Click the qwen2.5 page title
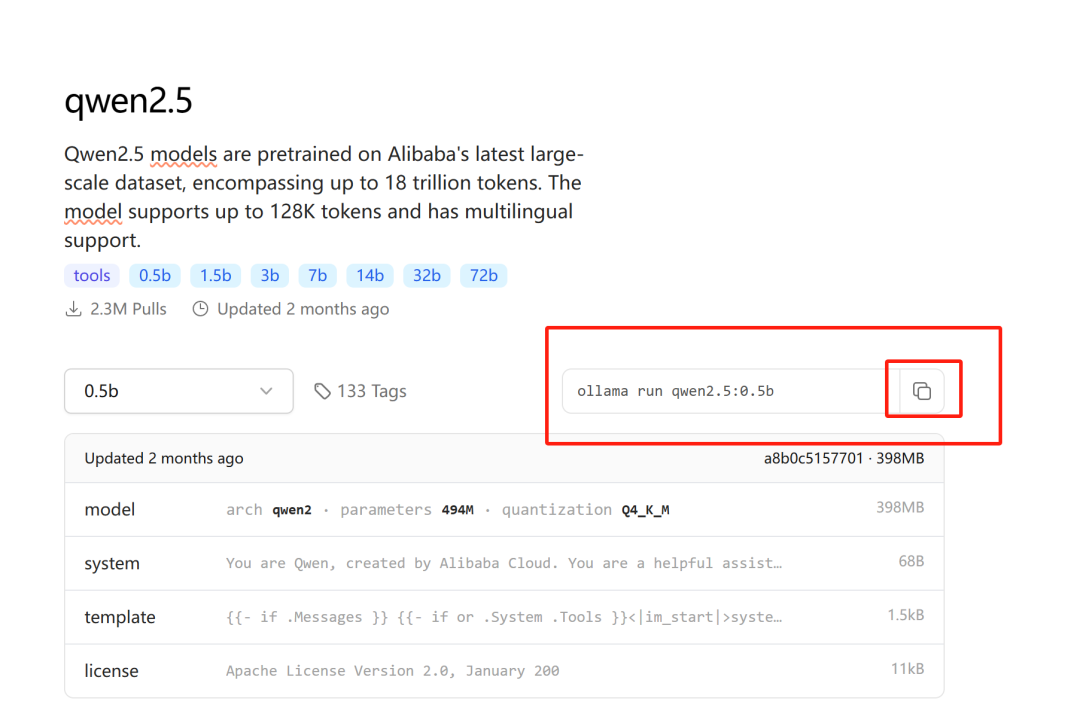The height and width of the screenshot is (717, 1080). coord(128,101)
